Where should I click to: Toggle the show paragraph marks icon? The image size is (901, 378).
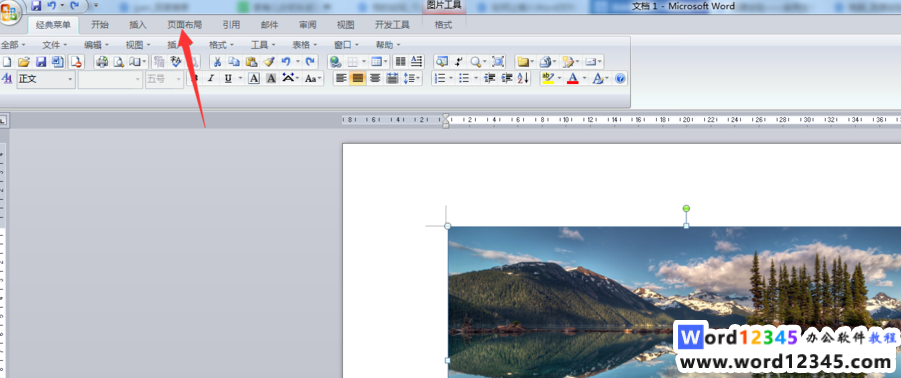(459, 61)
